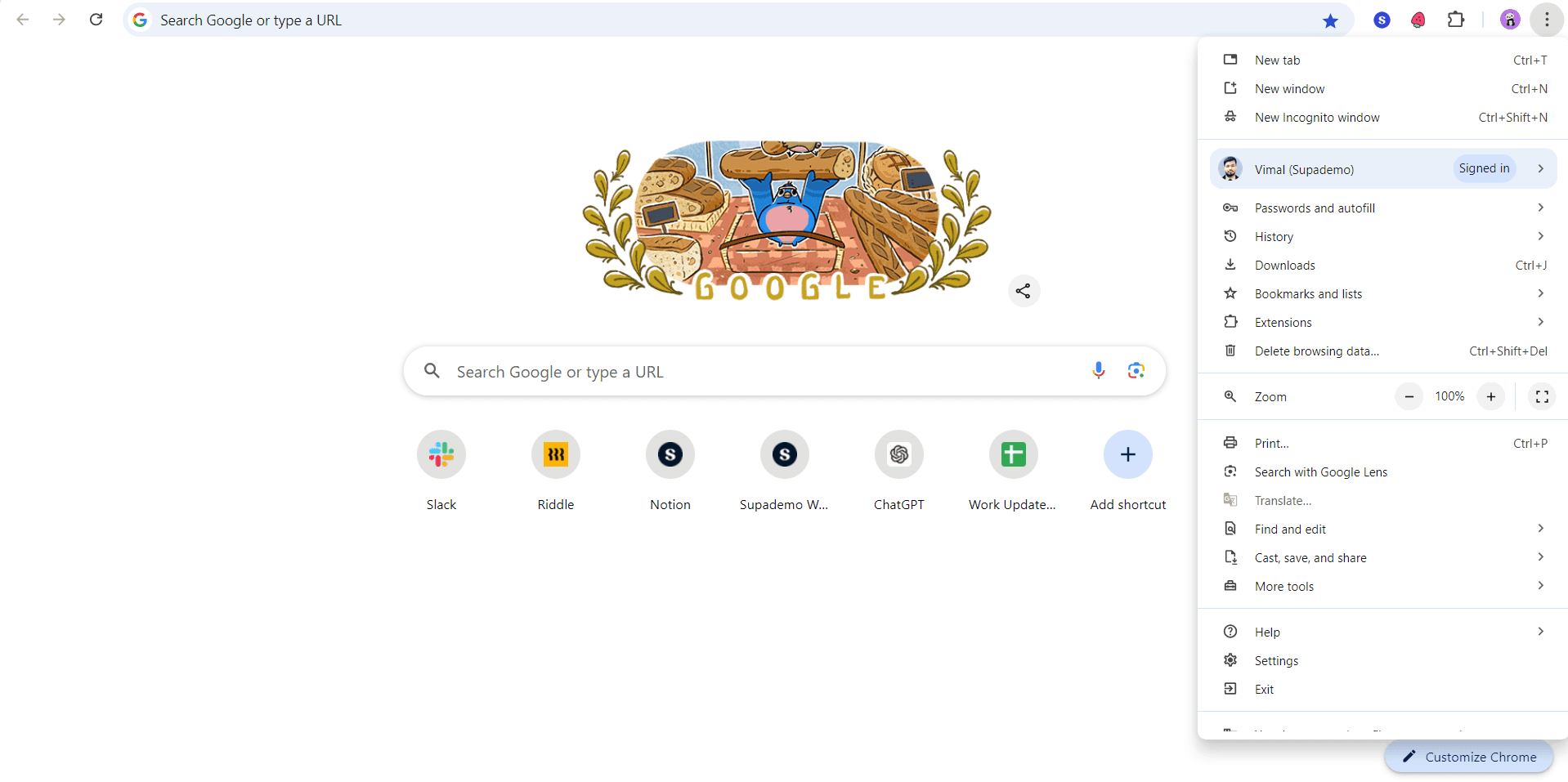Expand the More tools submenu
Screen dimensions: 1568x782
[1382, 587]
